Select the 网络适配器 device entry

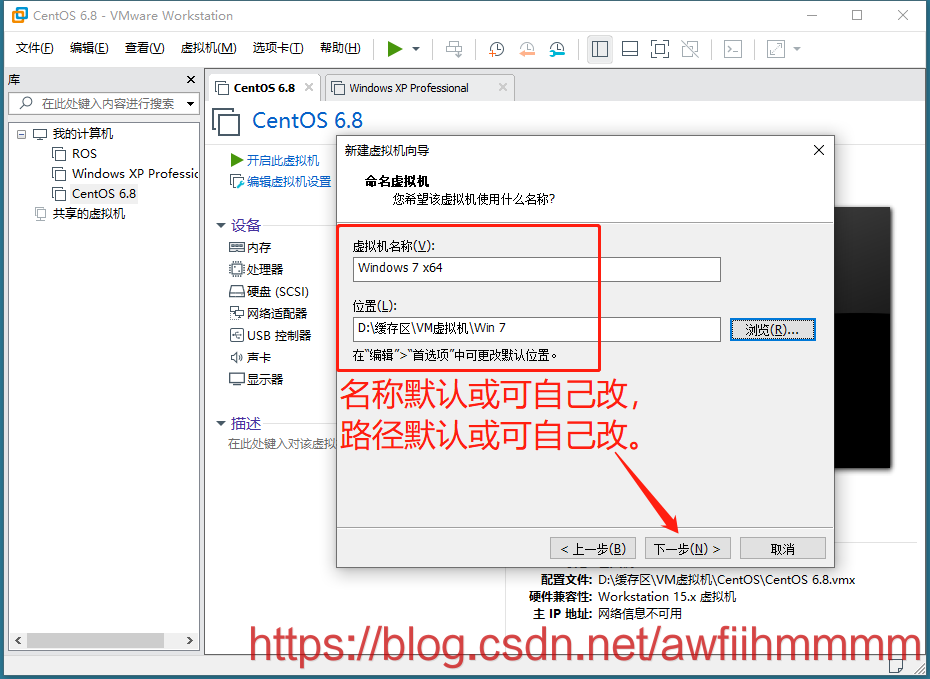point(277,313)
